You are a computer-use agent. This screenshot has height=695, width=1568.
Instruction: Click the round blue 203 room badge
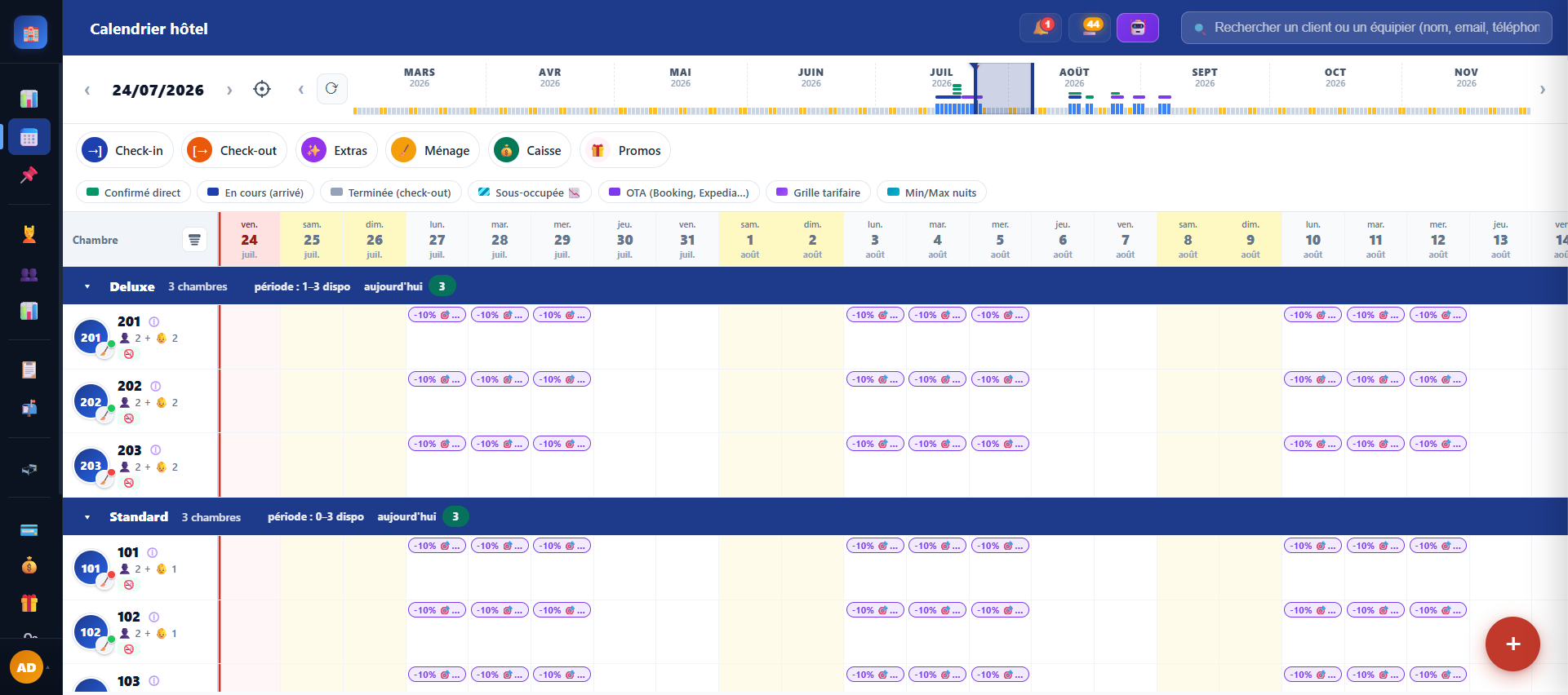tap(91, 466)
